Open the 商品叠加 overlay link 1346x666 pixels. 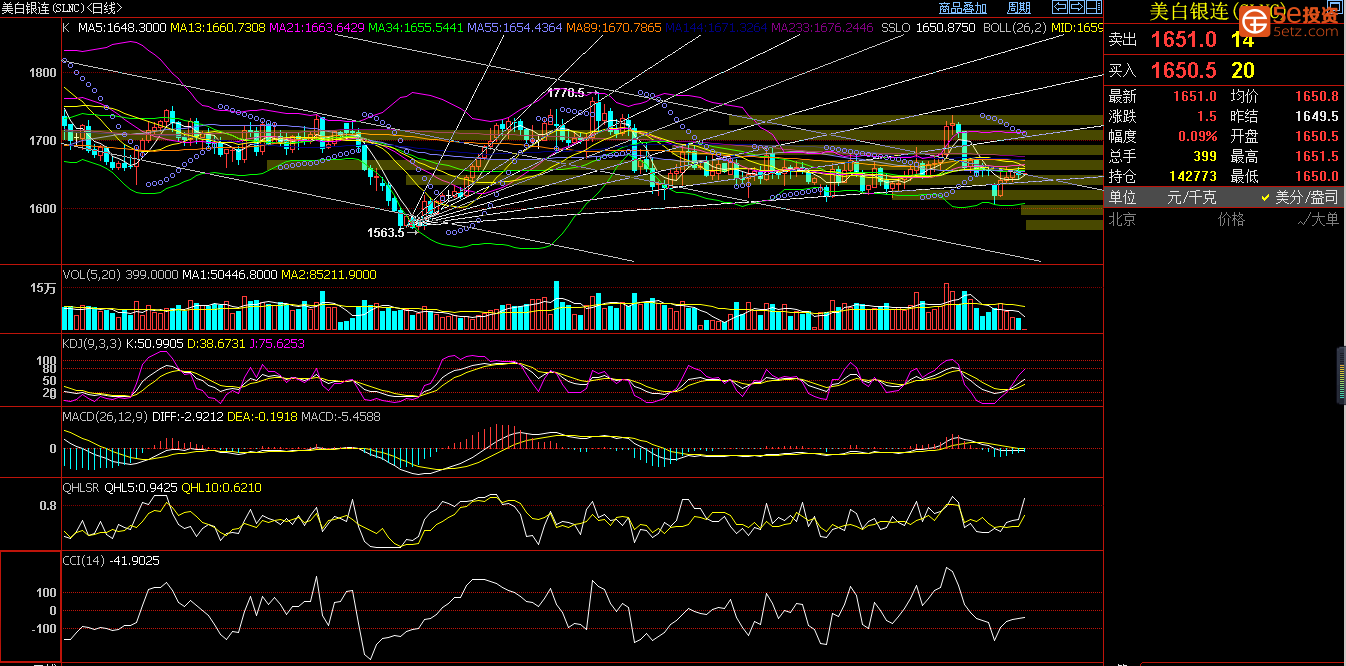pyautogui.click(x=963, y=8)
